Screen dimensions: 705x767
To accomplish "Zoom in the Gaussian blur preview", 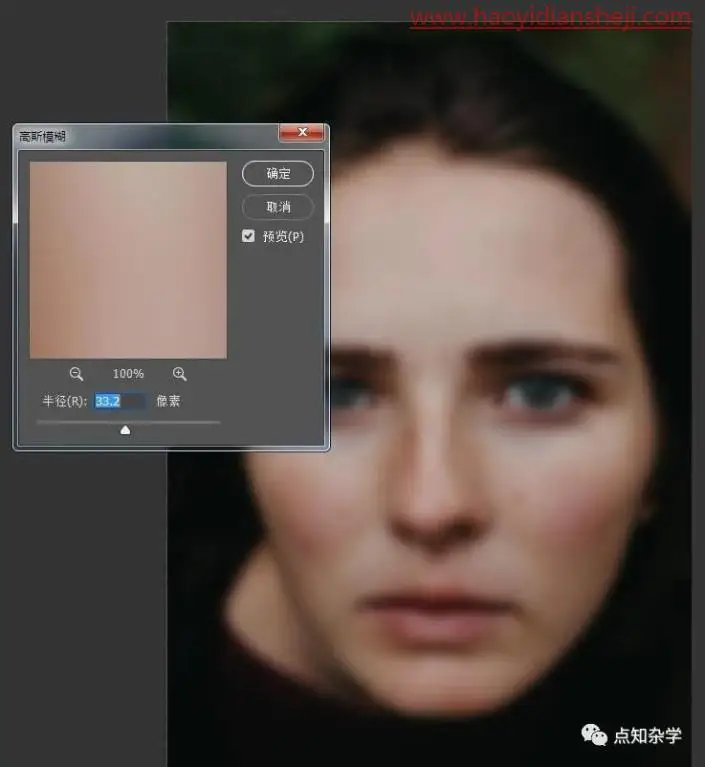I will [x=180, y=374].
